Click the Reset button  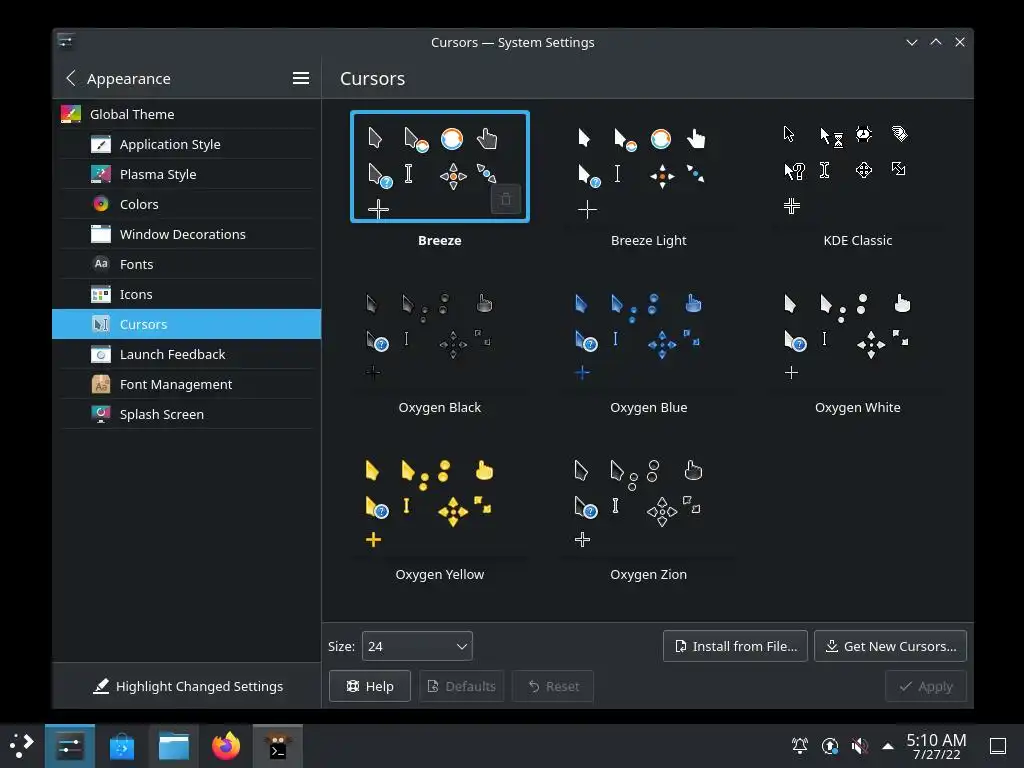click(x=553, y=686)
